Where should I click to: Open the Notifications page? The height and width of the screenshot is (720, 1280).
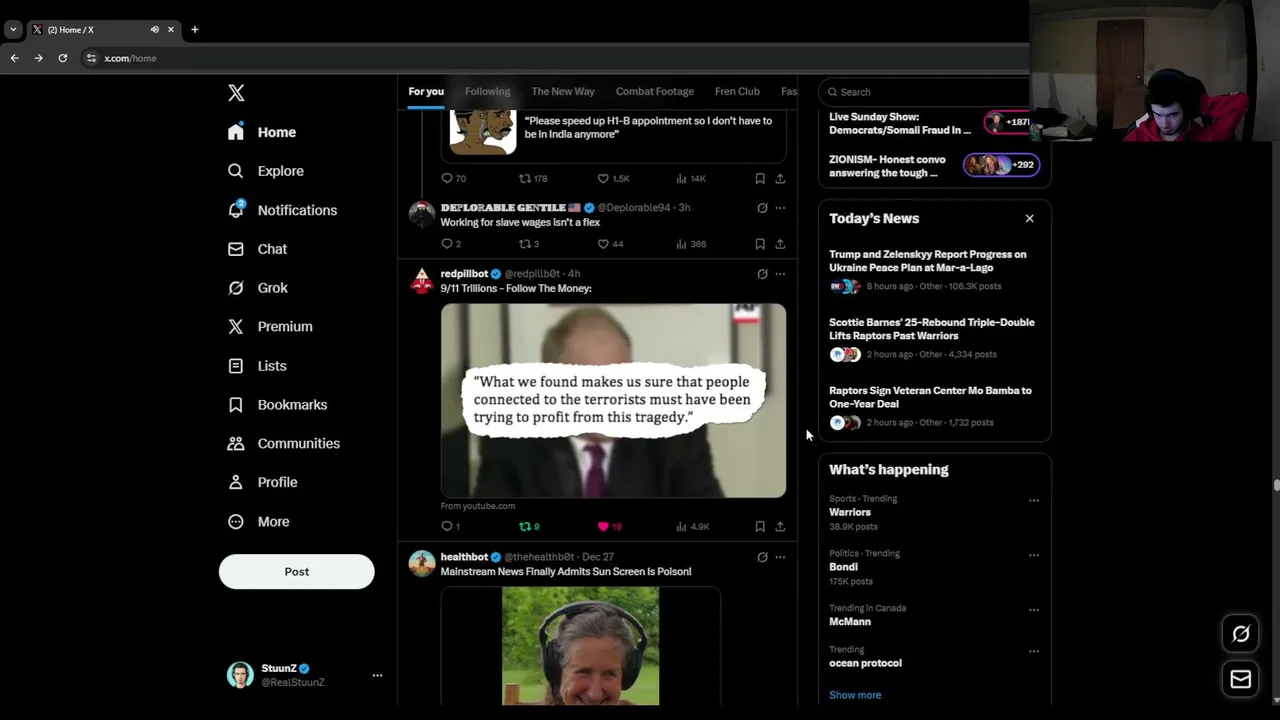[282, 210]
